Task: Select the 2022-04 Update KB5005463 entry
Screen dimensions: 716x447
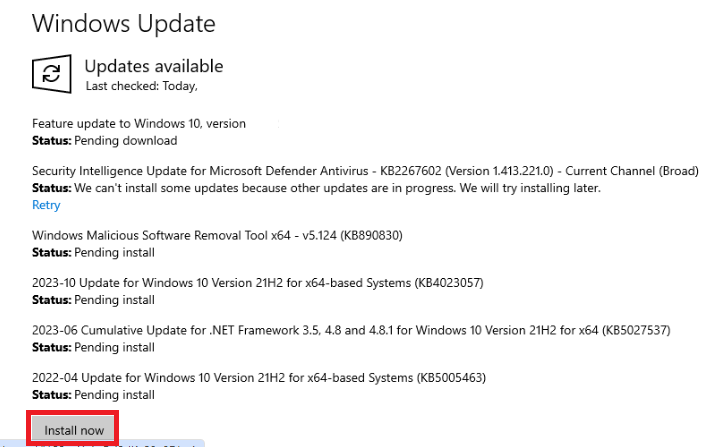Action: [259, 378]
